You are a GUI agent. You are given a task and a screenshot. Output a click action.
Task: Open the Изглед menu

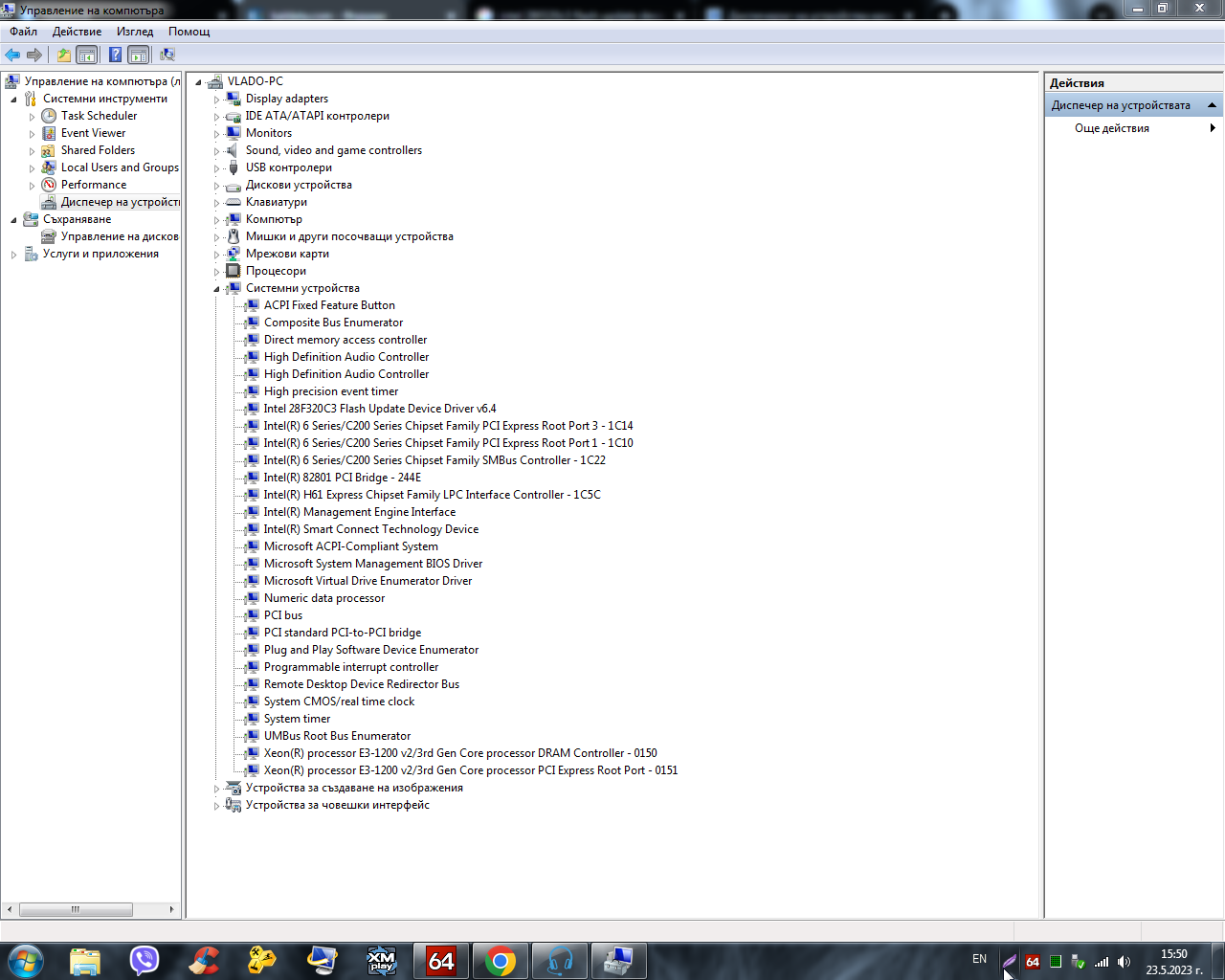click(x=135, y=32)
